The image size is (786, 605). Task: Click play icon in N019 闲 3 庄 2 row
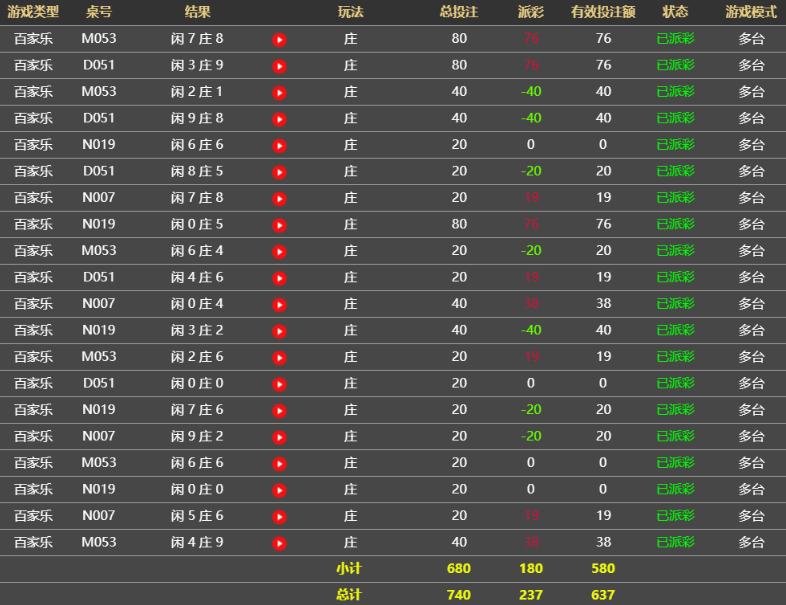279,331
